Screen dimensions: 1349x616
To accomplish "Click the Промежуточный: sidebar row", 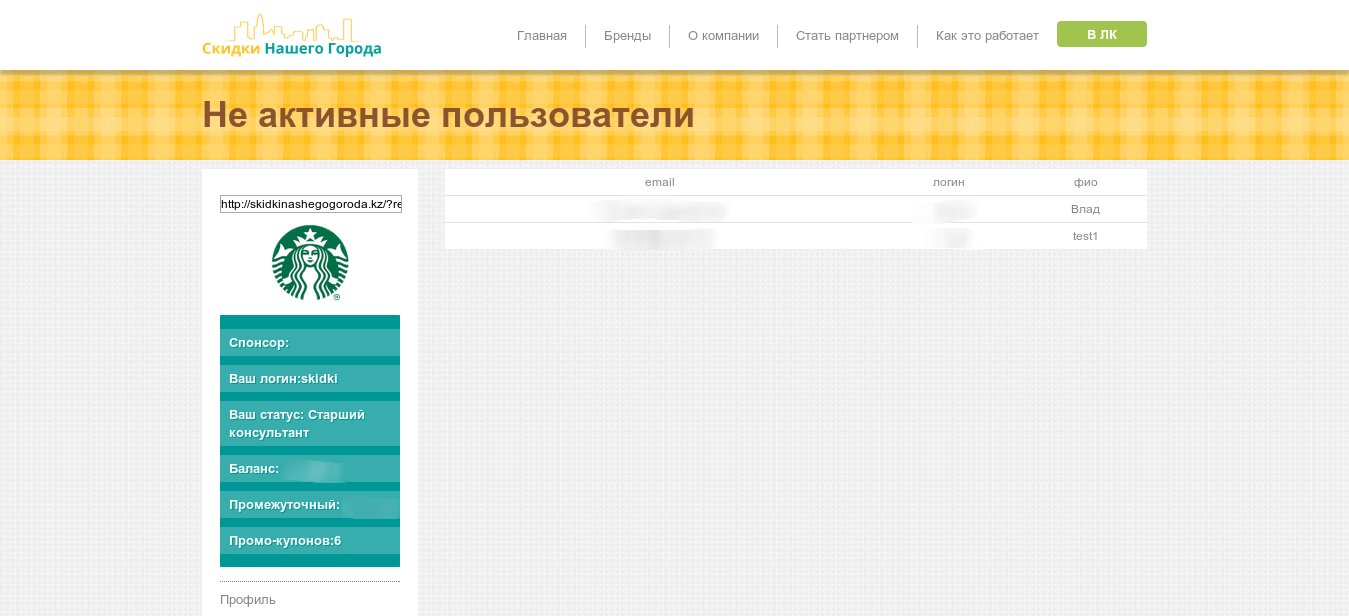I will (x=310, y=504).
